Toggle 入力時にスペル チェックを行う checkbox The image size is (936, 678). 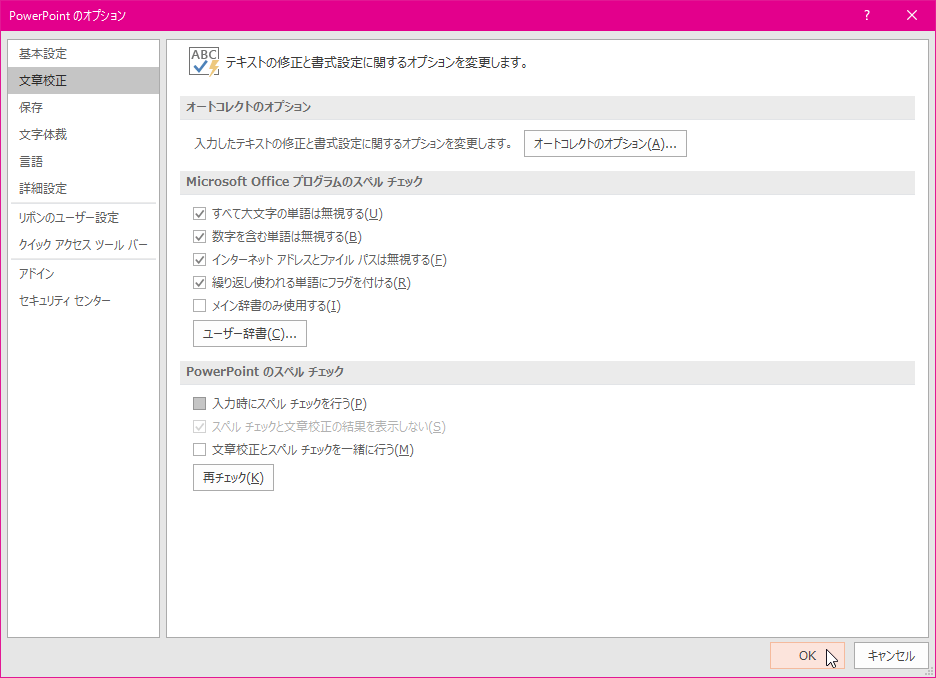[x=199, y=404]
